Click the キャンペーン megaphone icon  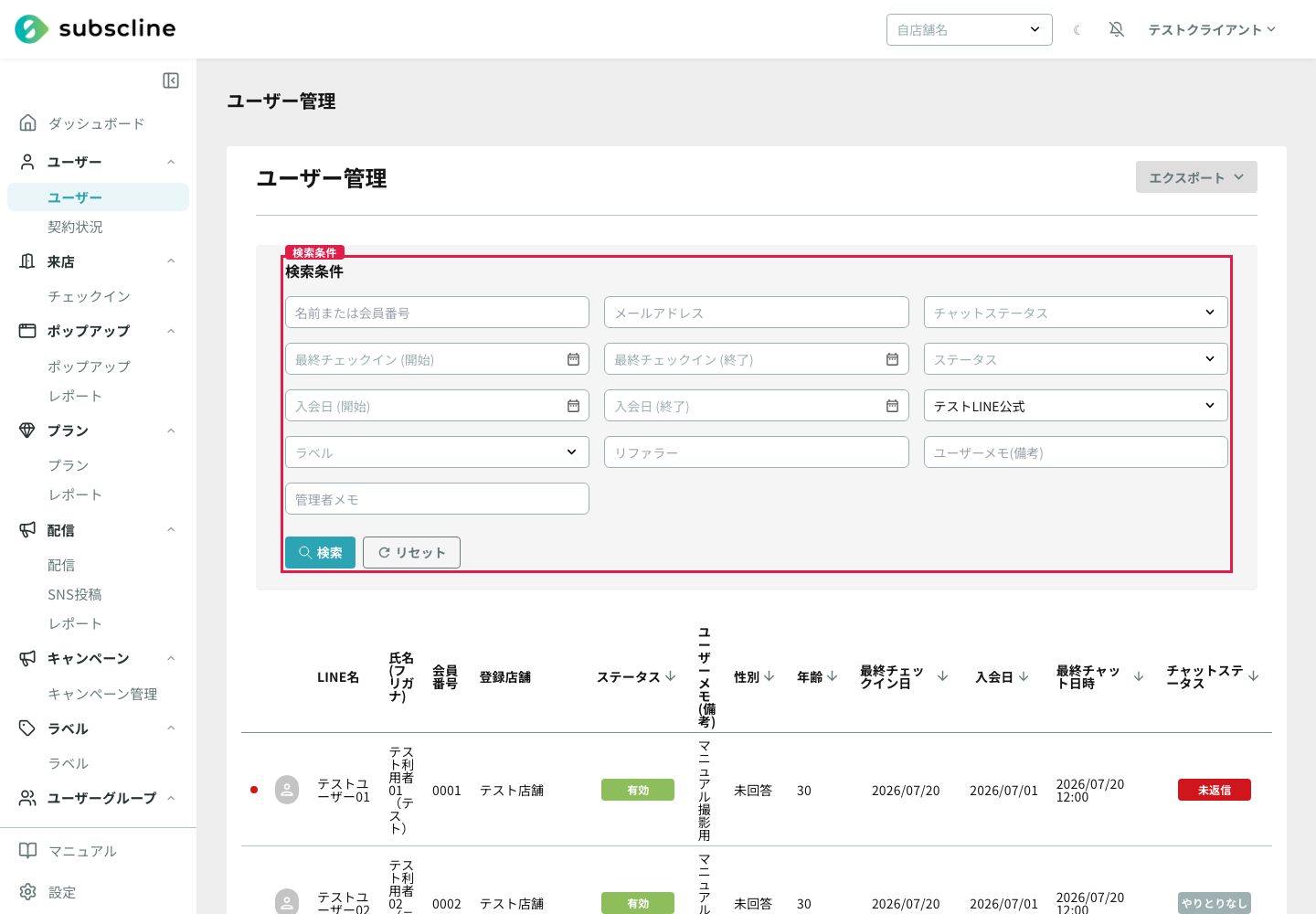(28, 658)
